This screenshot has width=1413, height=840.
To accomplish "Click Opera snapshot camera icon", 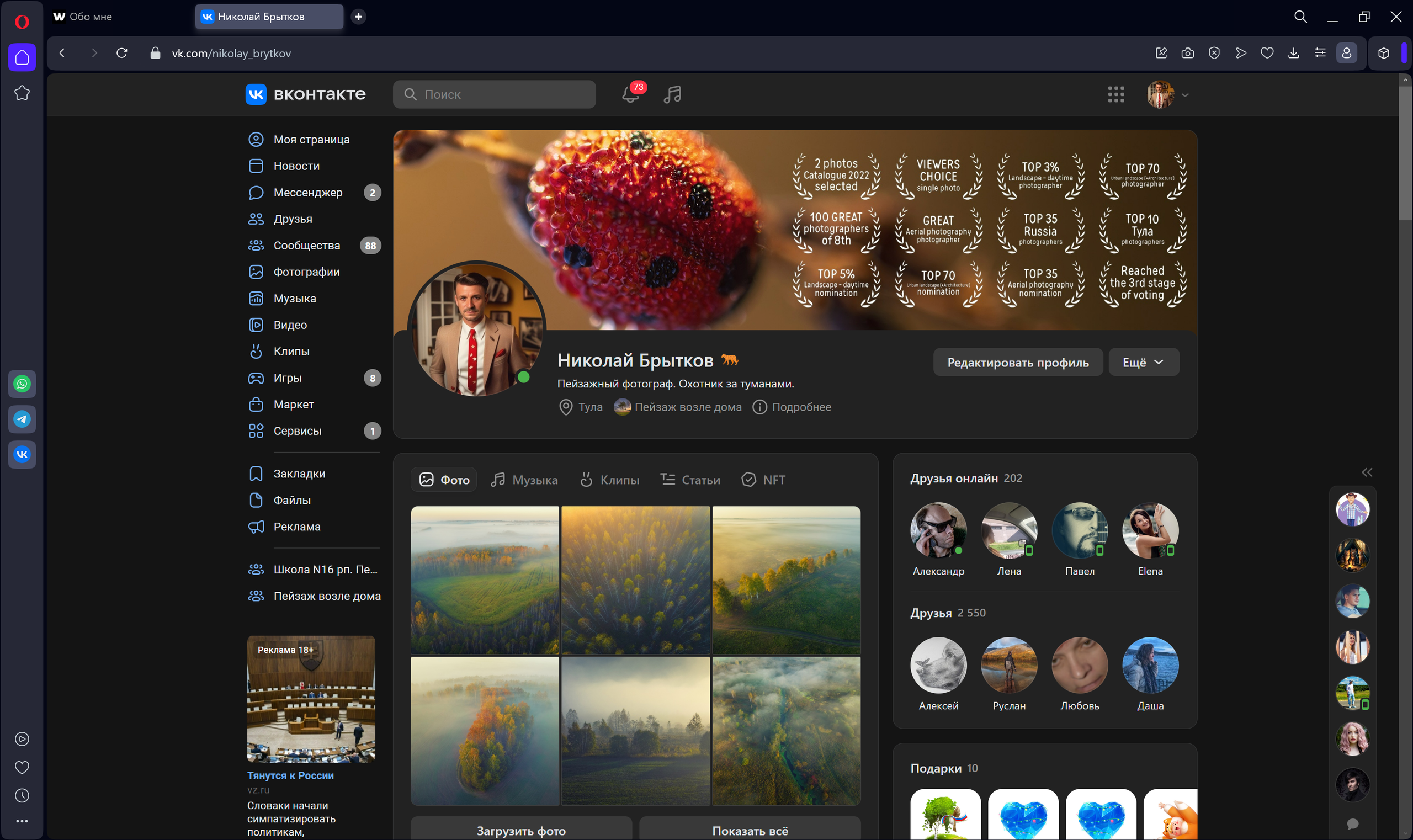I will point(1187,53).
